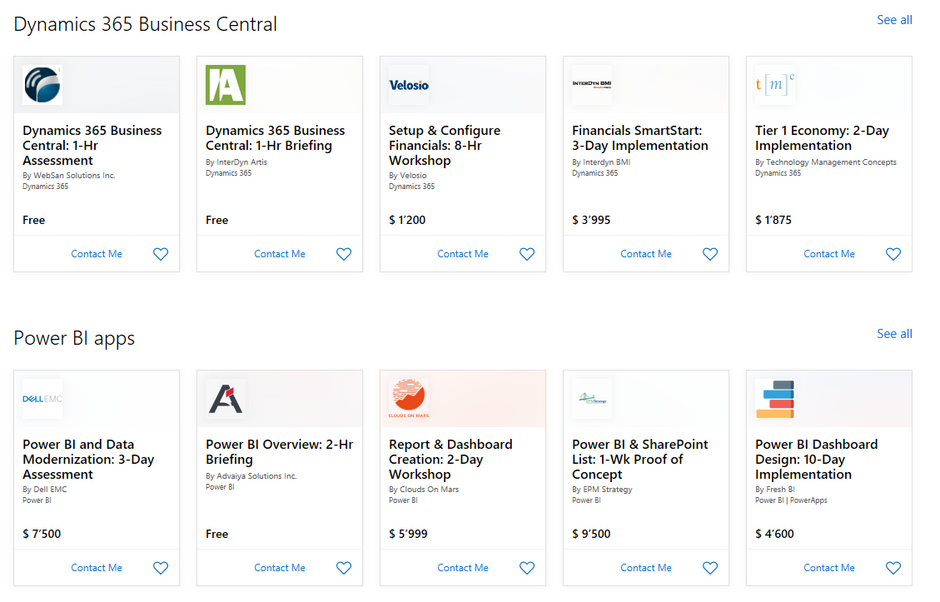Favorite the Power BI Overview: 2-Hr Briefing card
The image size is (940, 602).
(344, 568)
